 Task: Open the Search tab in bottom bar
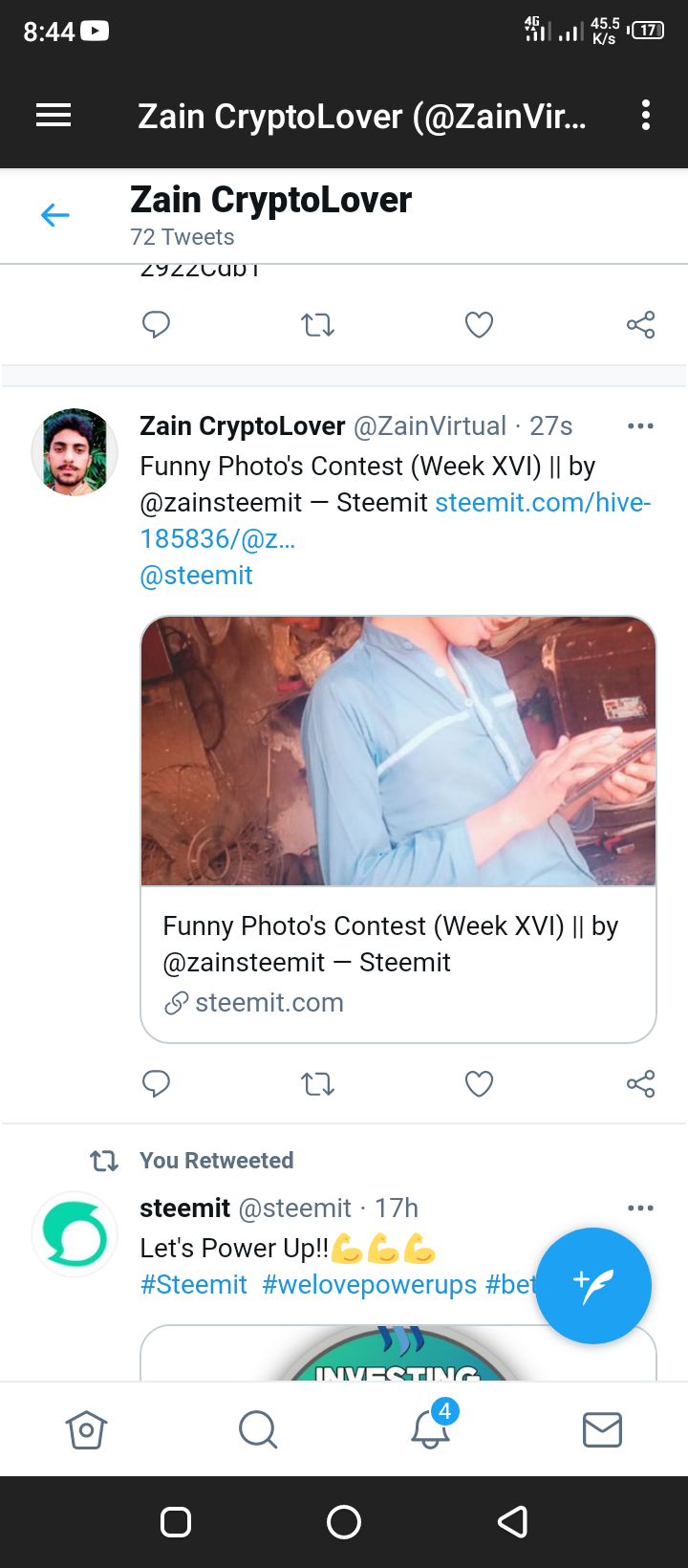coord(258,1429)
